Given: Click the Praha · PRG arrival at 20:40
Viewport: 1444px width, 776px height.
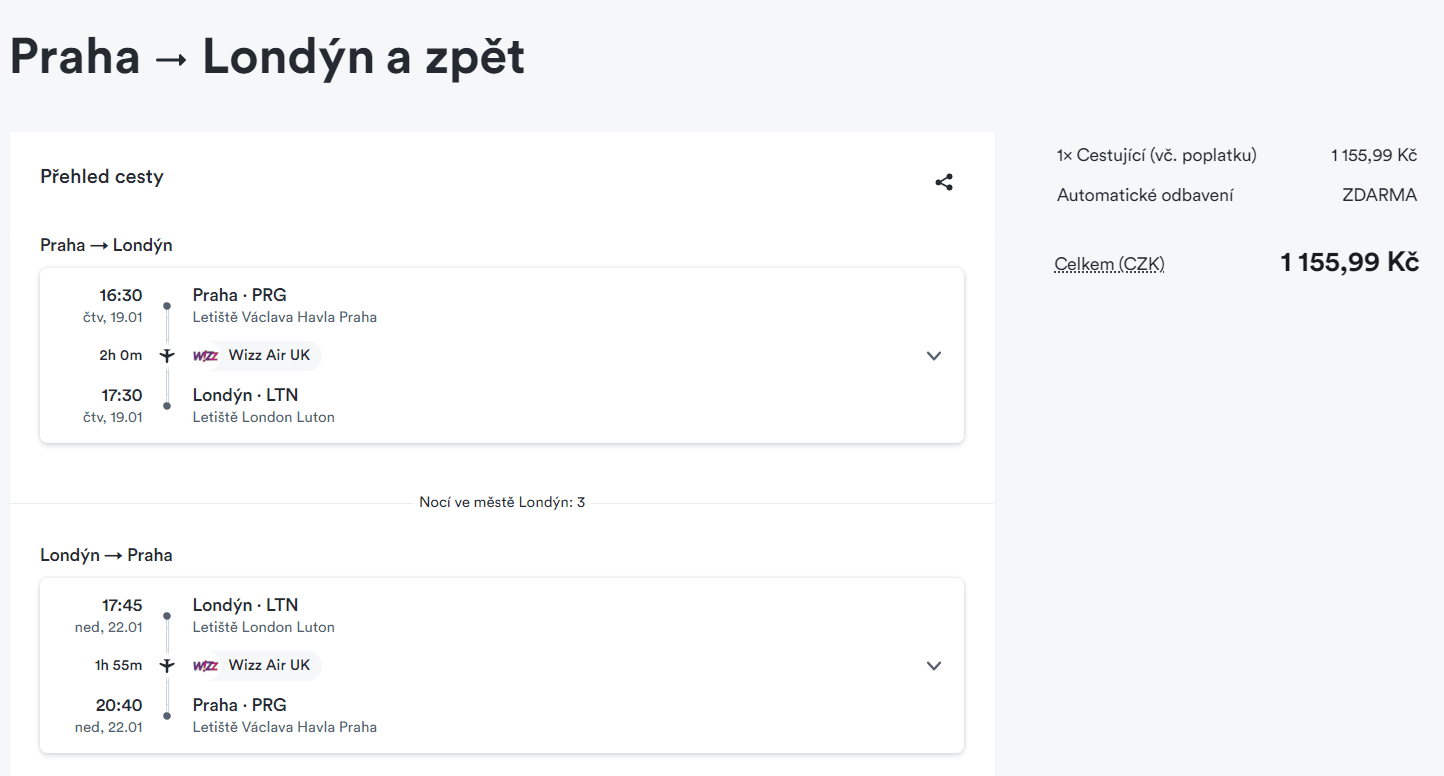Looking at the screenshot, I should pos(240,705).
